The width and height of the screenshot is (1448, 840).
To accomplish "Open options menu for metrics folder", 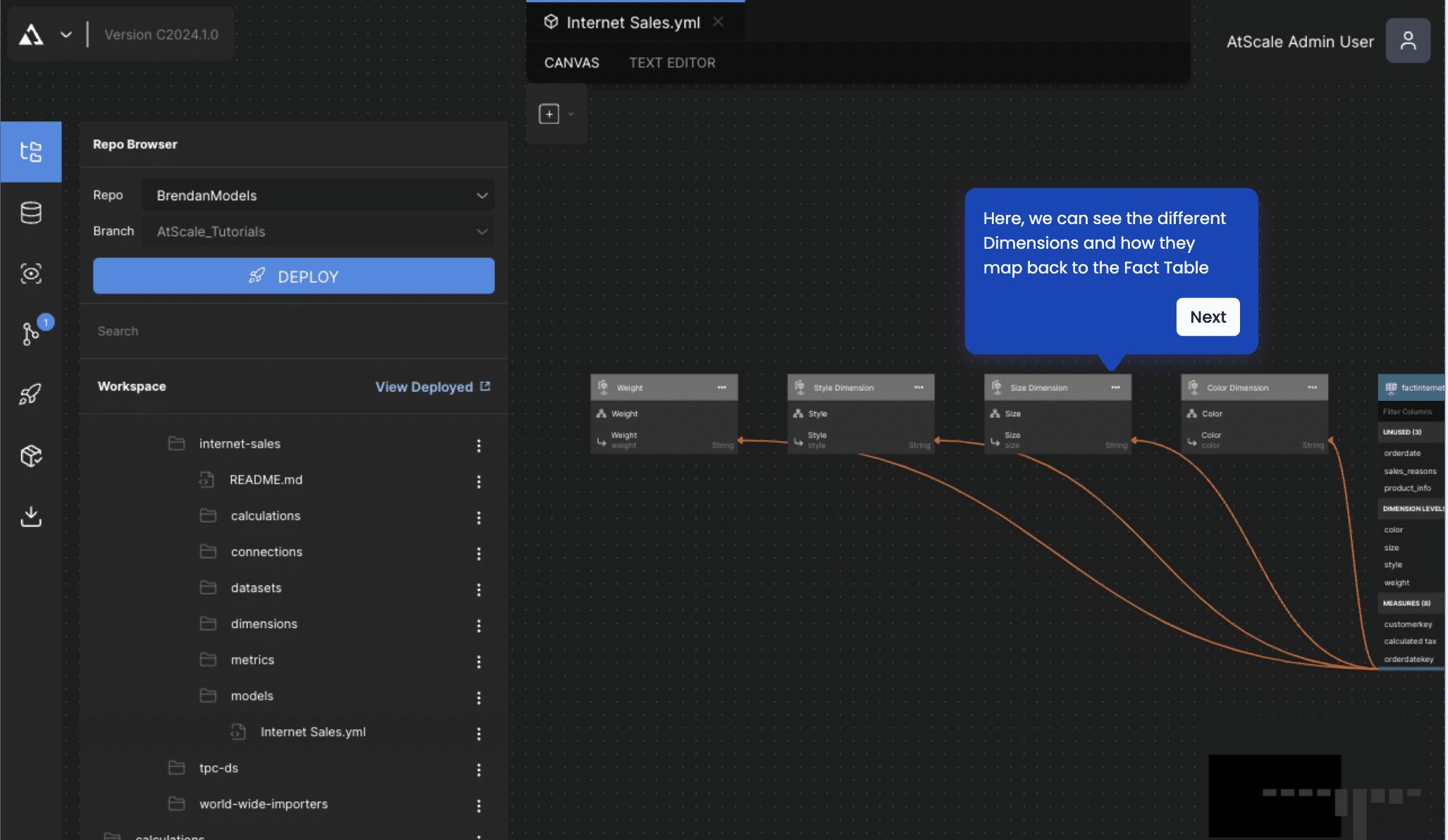I will 479,662.
